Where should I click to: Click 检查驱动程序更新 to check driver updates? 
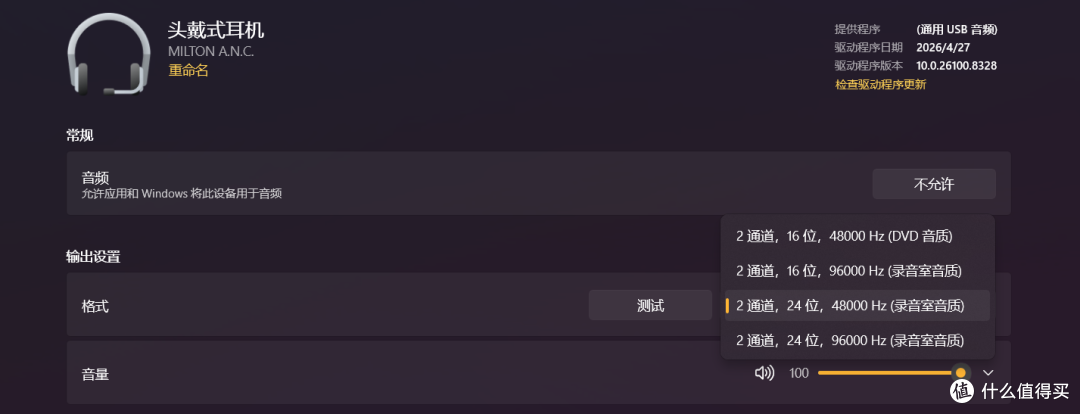[880, 85]
